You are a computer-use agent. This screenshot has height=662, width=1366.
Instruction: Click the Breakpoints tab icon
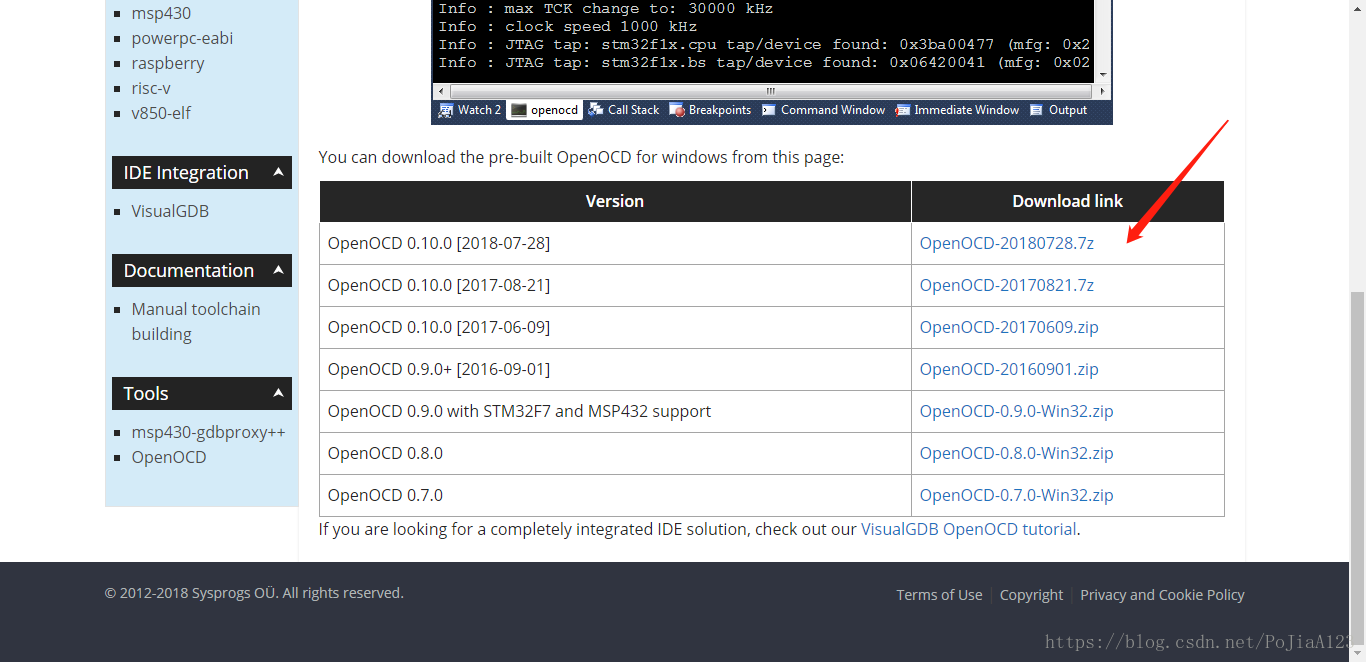(677, 110)
